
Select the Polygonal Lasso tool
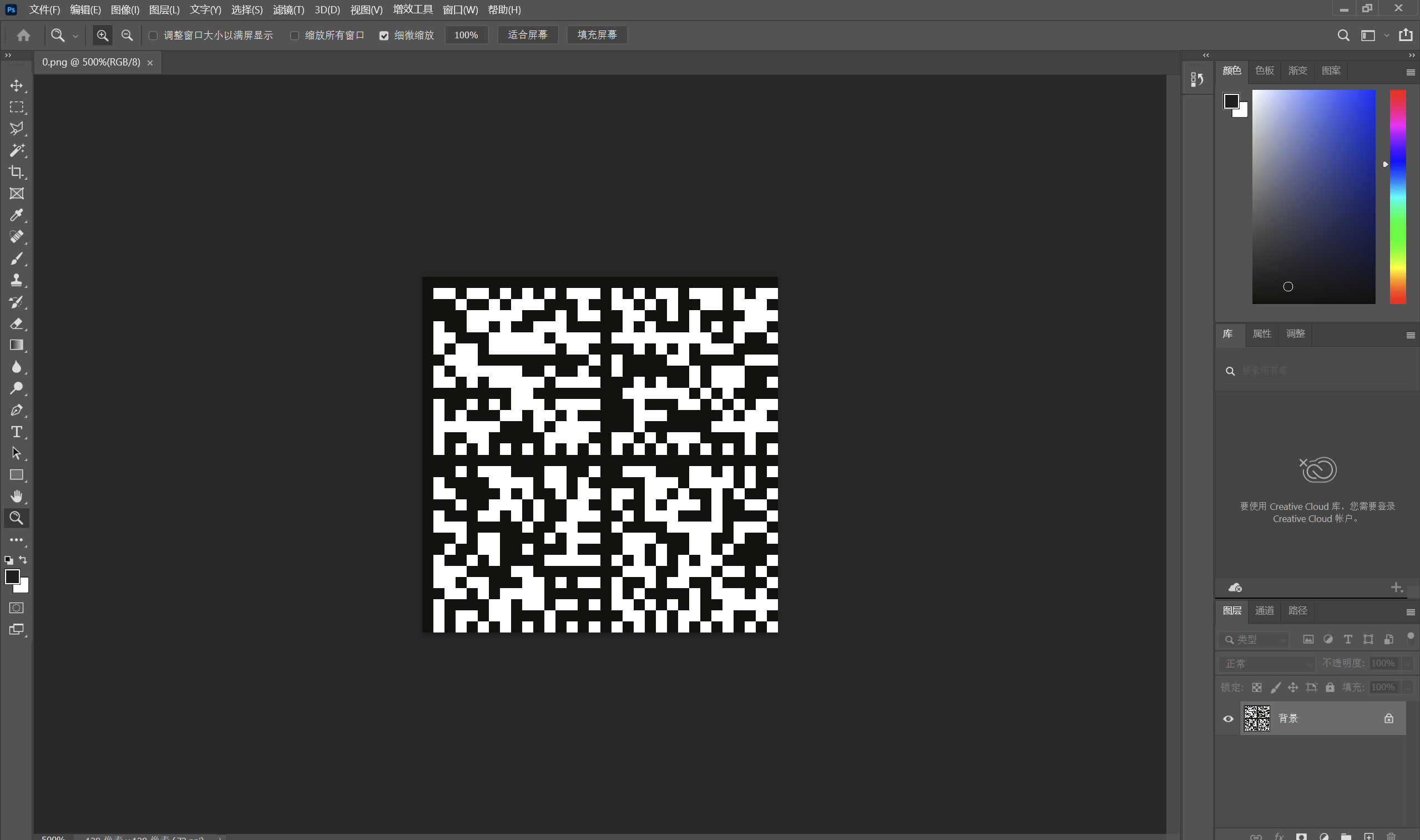pyautogui.click(x=17, y=129)
